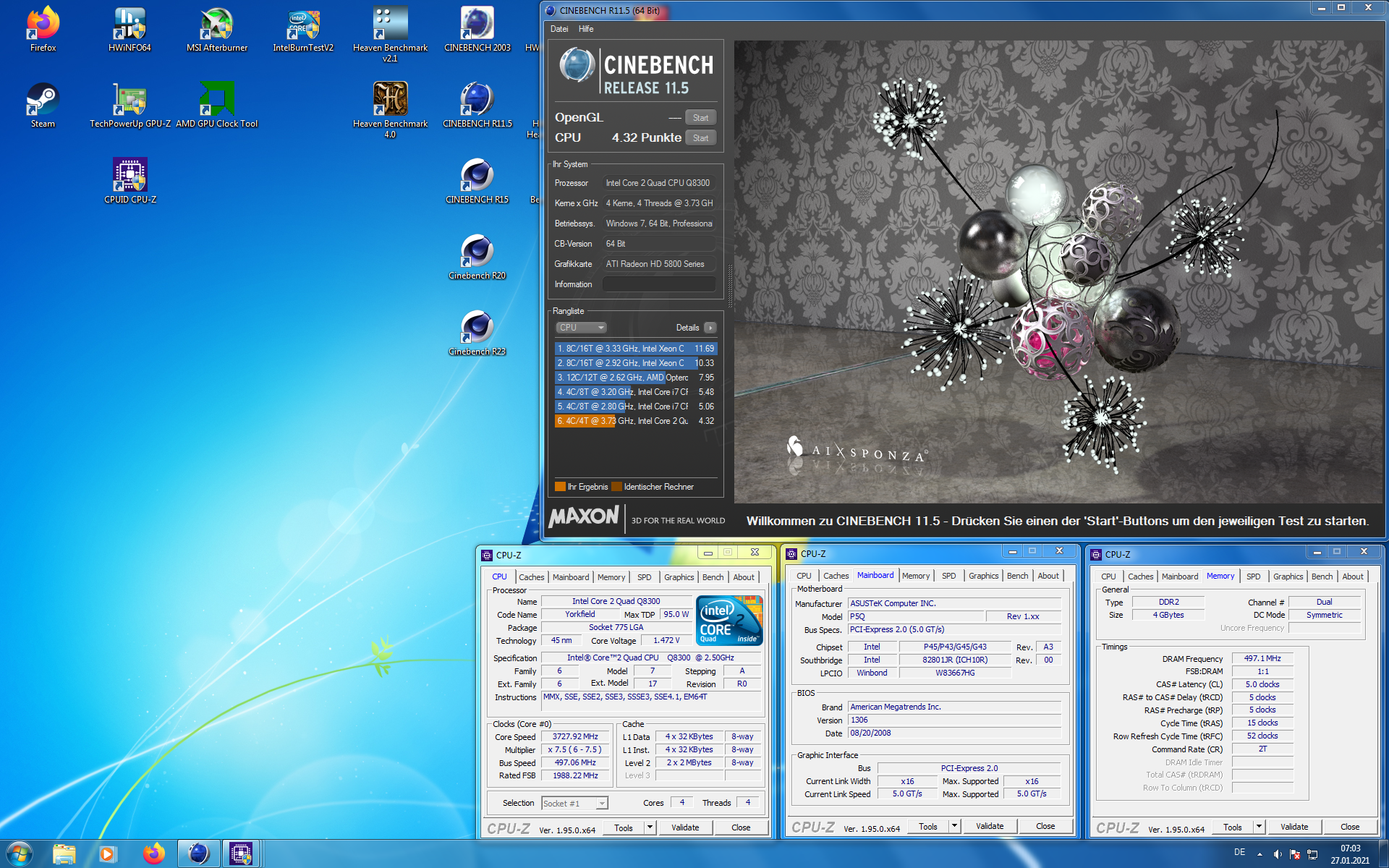
Task: Open About tab in right CPU-Z window
Action: pyautogui.click(x=1353, y=576)
